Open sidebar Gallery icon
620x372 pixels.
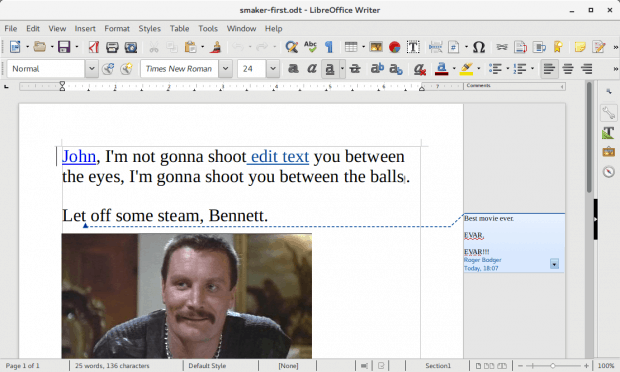coord(609,152)
